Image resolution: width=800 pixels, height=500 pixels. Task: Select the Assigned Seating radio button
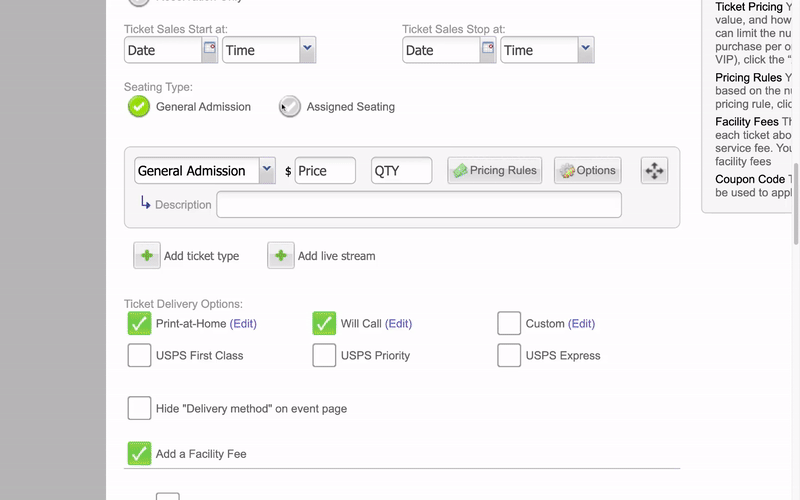290,107
